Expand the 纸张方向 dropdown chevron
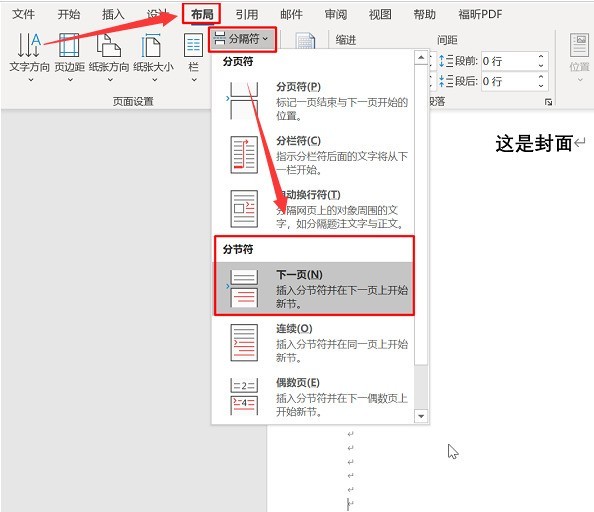This screenshot has height=512, width=594. point(110,80)
